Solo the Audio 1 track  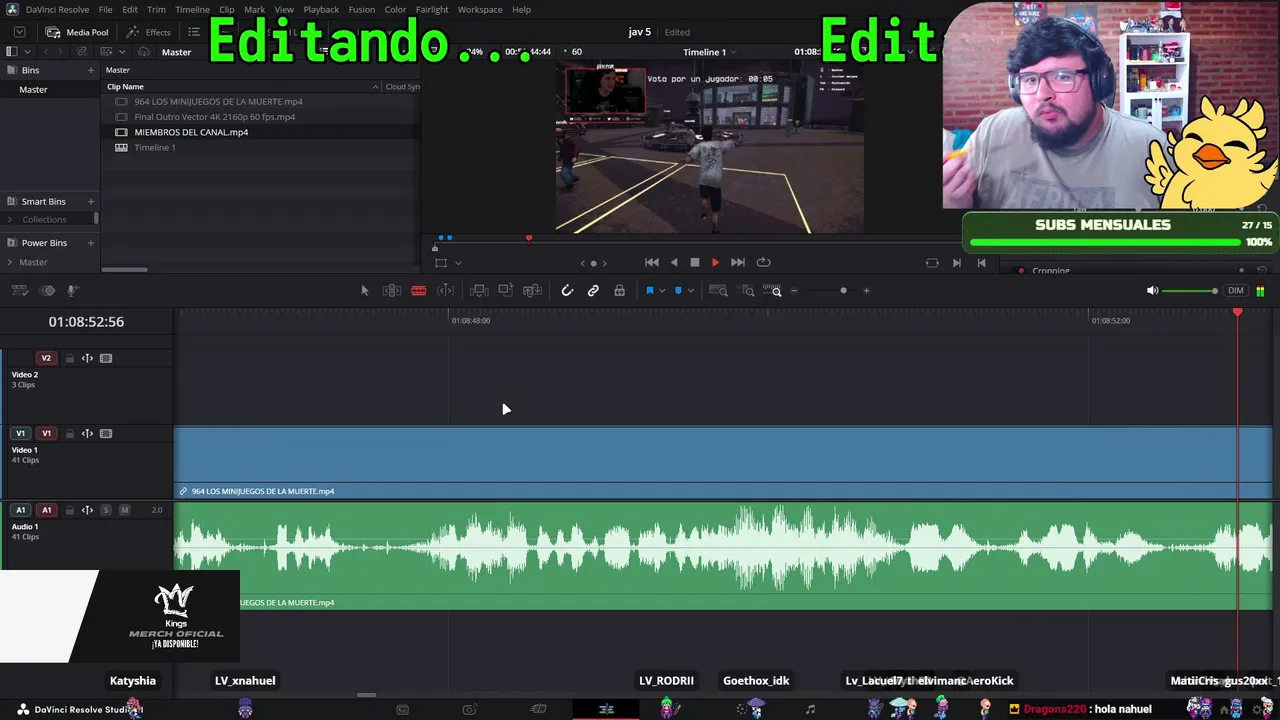tap(106, 510)
